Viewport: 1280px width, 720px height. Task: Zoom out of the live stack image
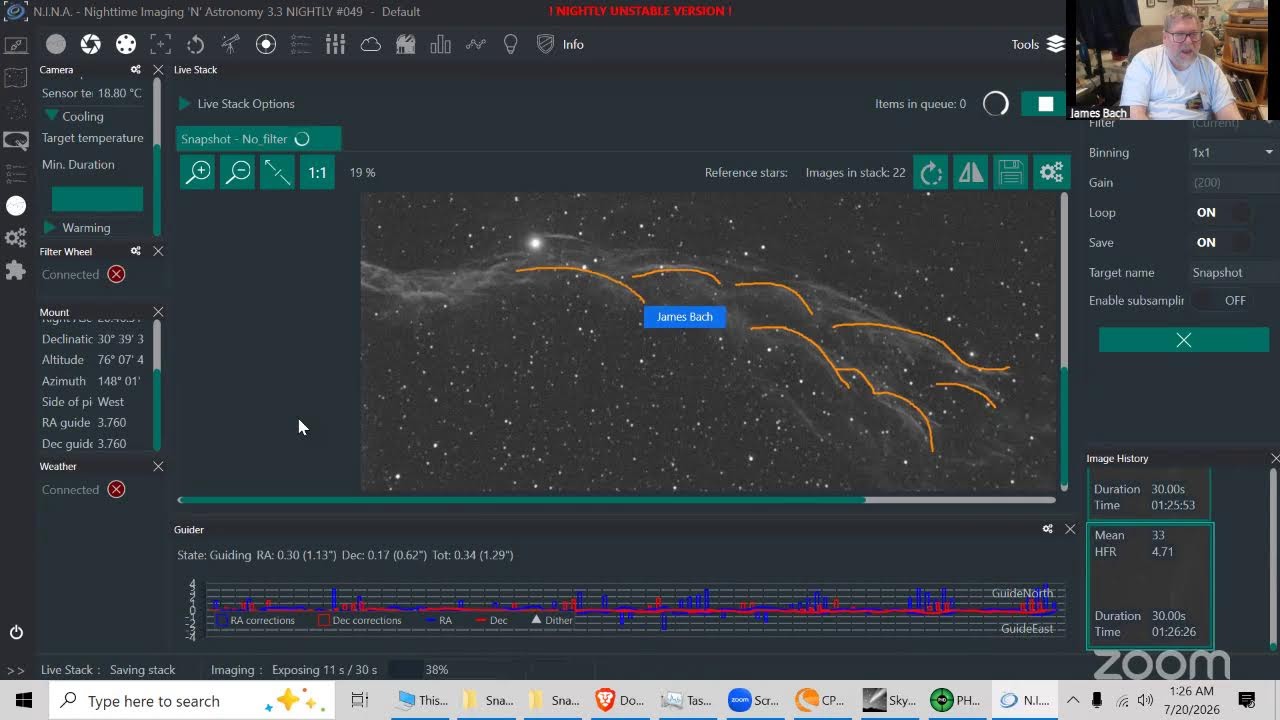[x=238, y=172]
